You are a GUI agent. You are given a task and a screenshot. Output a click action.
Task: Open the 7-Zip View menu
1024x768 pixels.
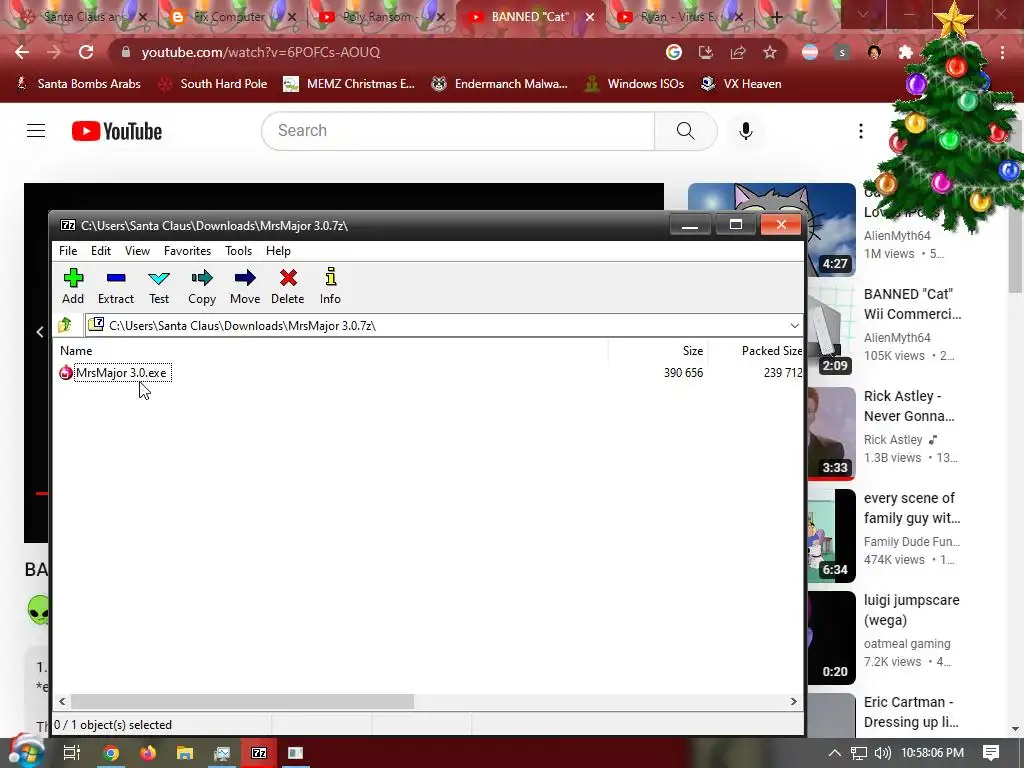[137, 251]
